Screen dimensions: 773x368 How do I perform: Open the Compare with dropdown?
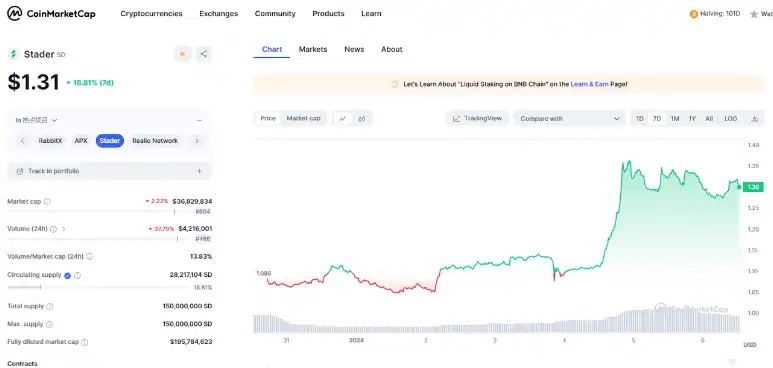pos(569,119)
